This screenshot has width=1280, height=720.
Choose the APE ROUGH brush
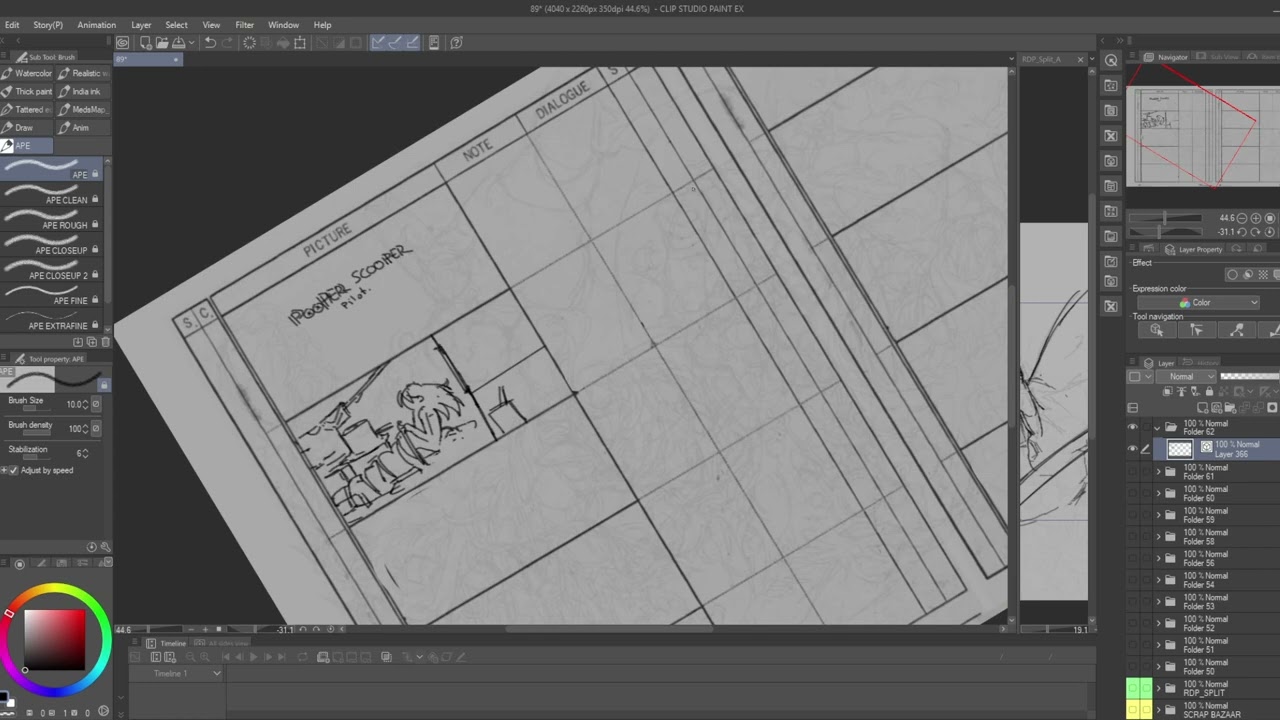(x=52, y=220)
